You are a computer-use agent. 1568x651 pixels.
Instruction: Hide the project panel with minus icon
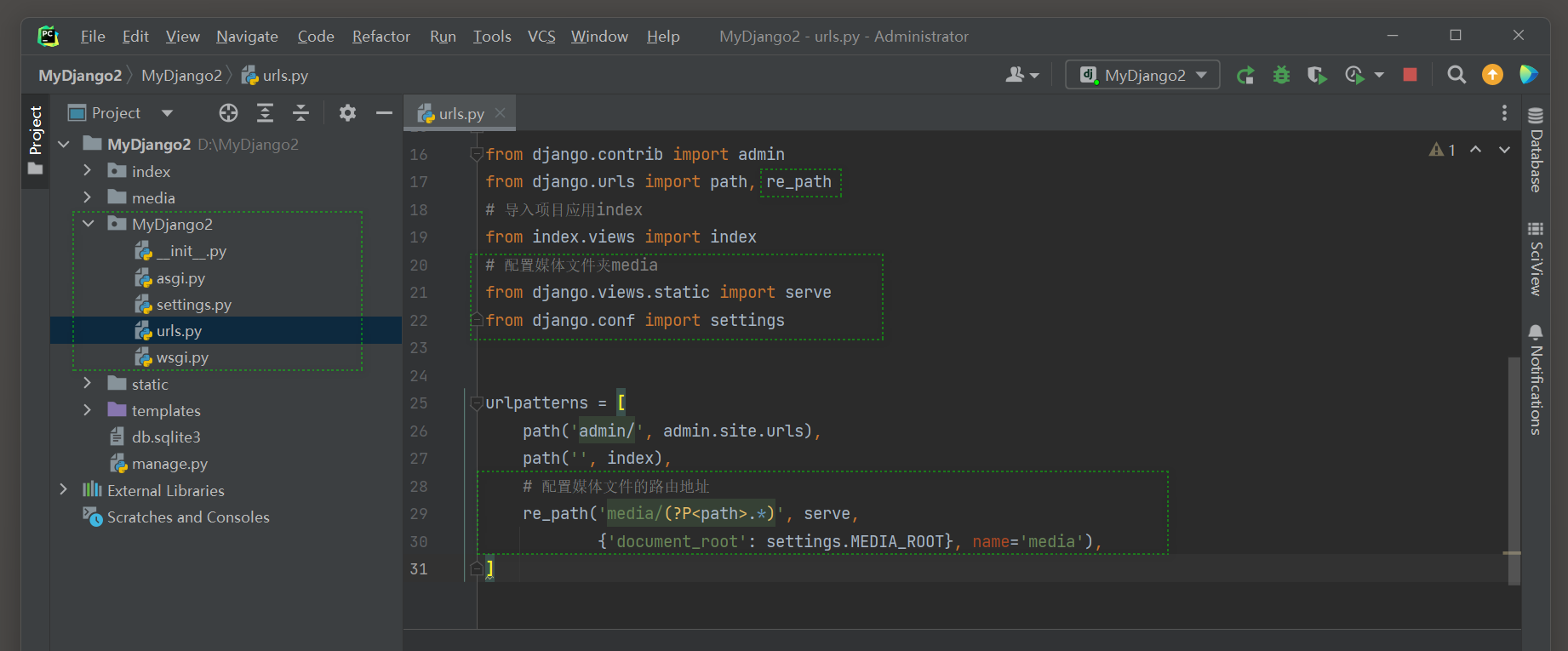coord(384,113)
